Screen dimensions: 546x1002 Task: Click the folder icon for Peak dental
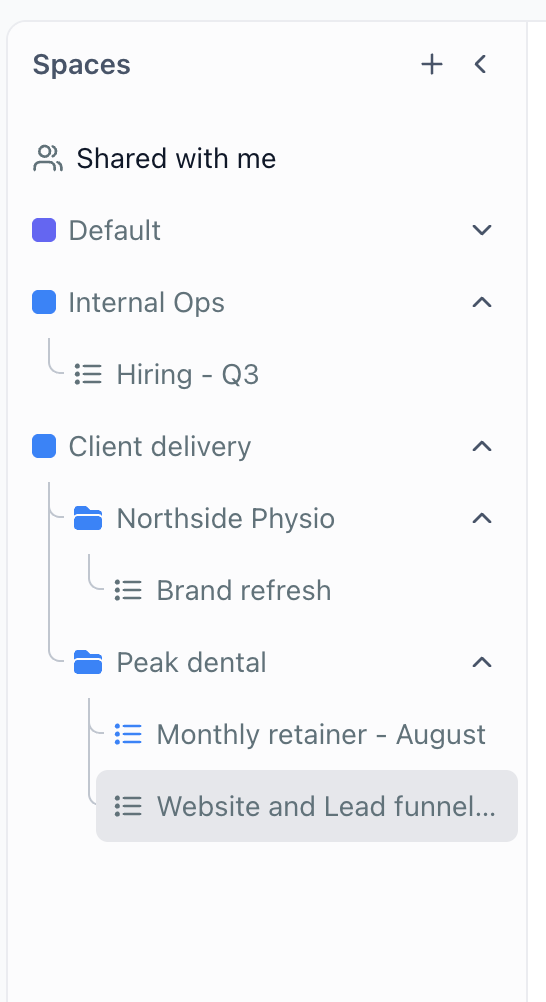88,662
